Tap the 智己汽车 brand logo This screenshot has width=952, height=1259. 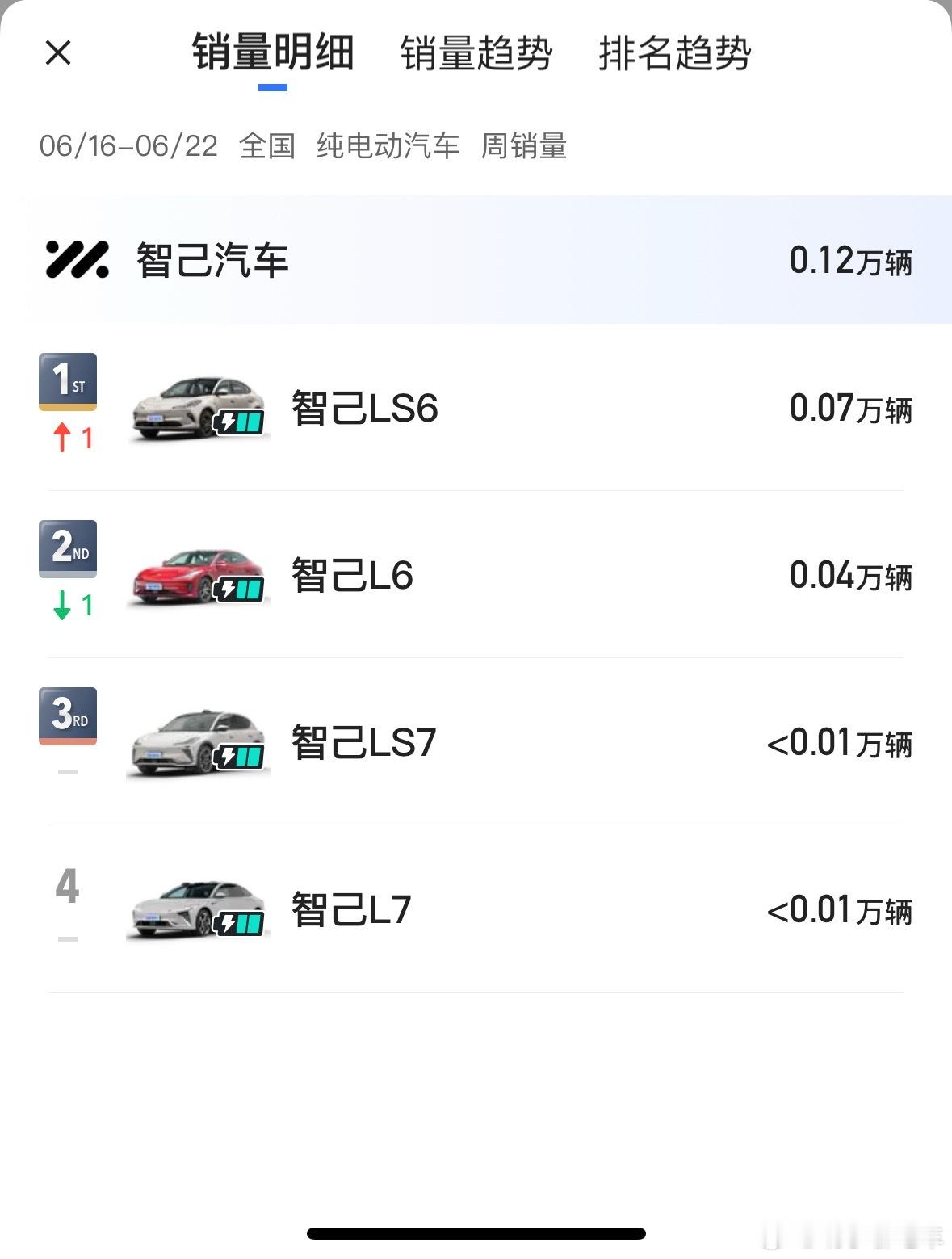point(77,260)
